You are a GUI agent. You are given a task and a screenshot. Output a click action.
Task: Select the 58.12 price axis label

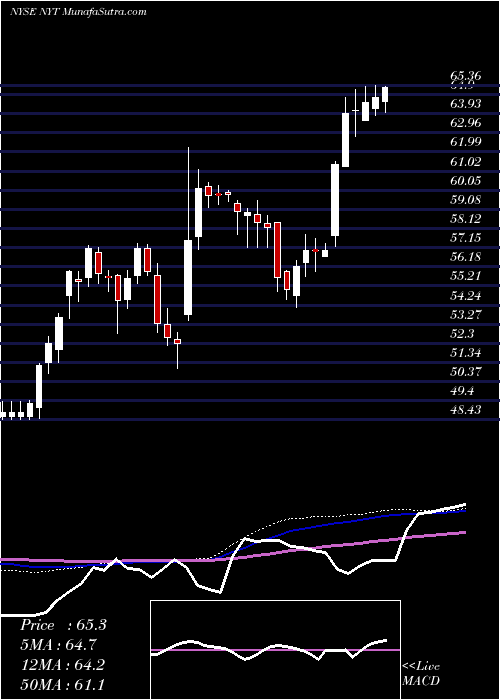coord(466,218)
